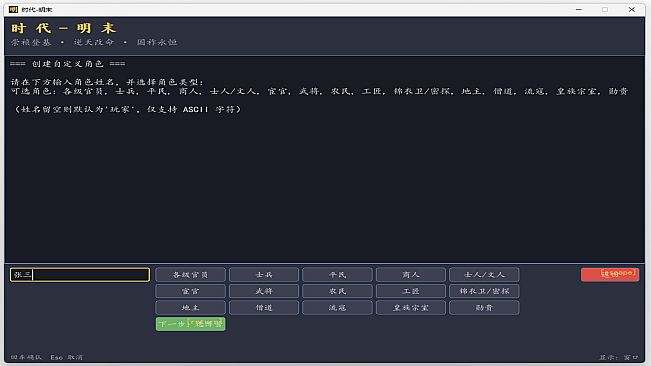Pick the 平民 role button

tap(337, 275)
